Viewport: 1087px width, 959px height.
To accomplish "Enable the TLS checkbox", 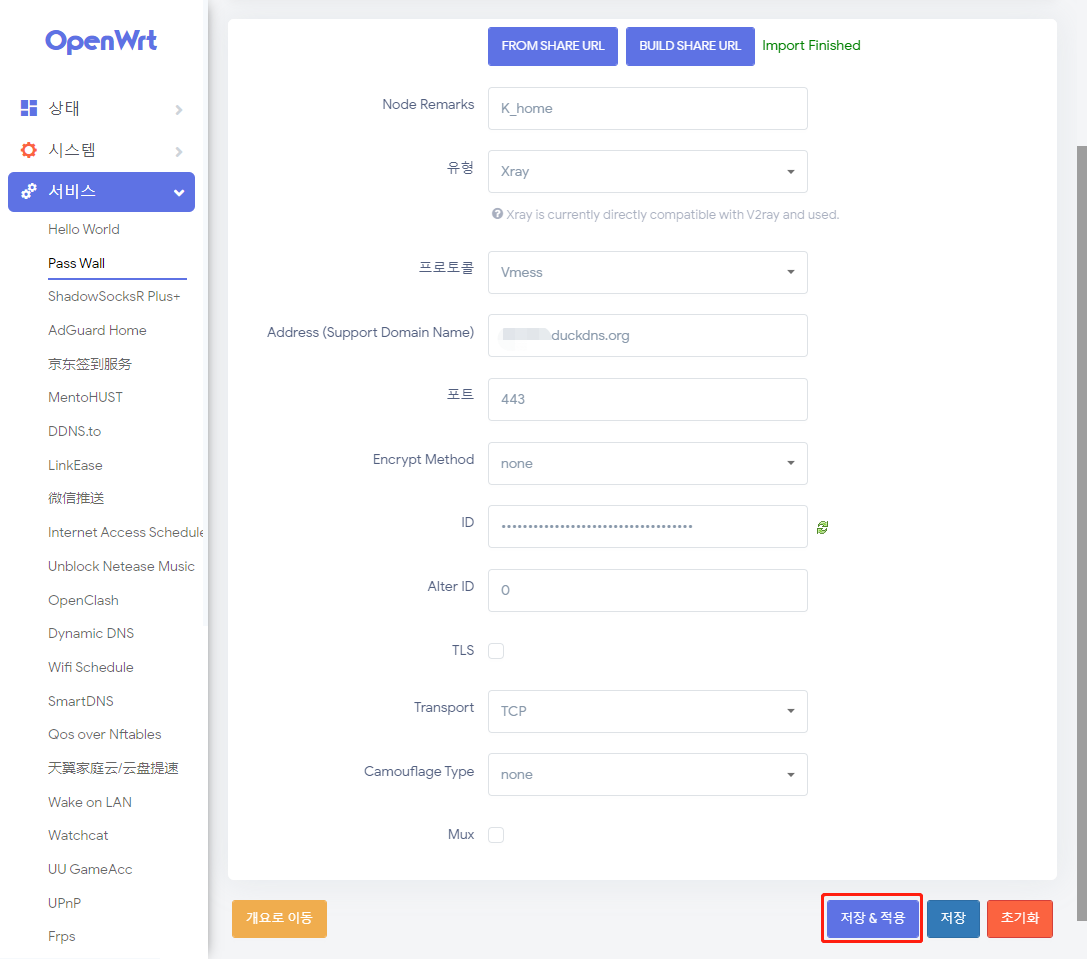I will [496, 650].
